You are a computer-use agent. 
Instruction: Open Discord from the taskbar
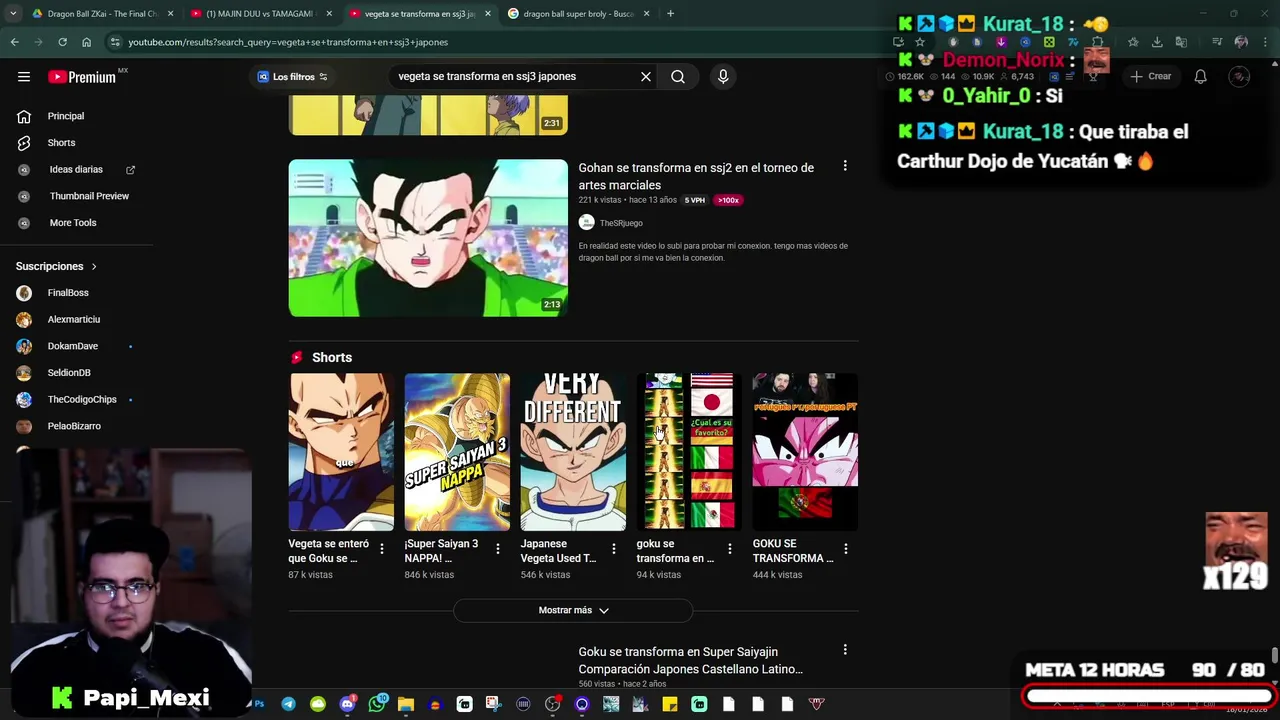point(347,704)
